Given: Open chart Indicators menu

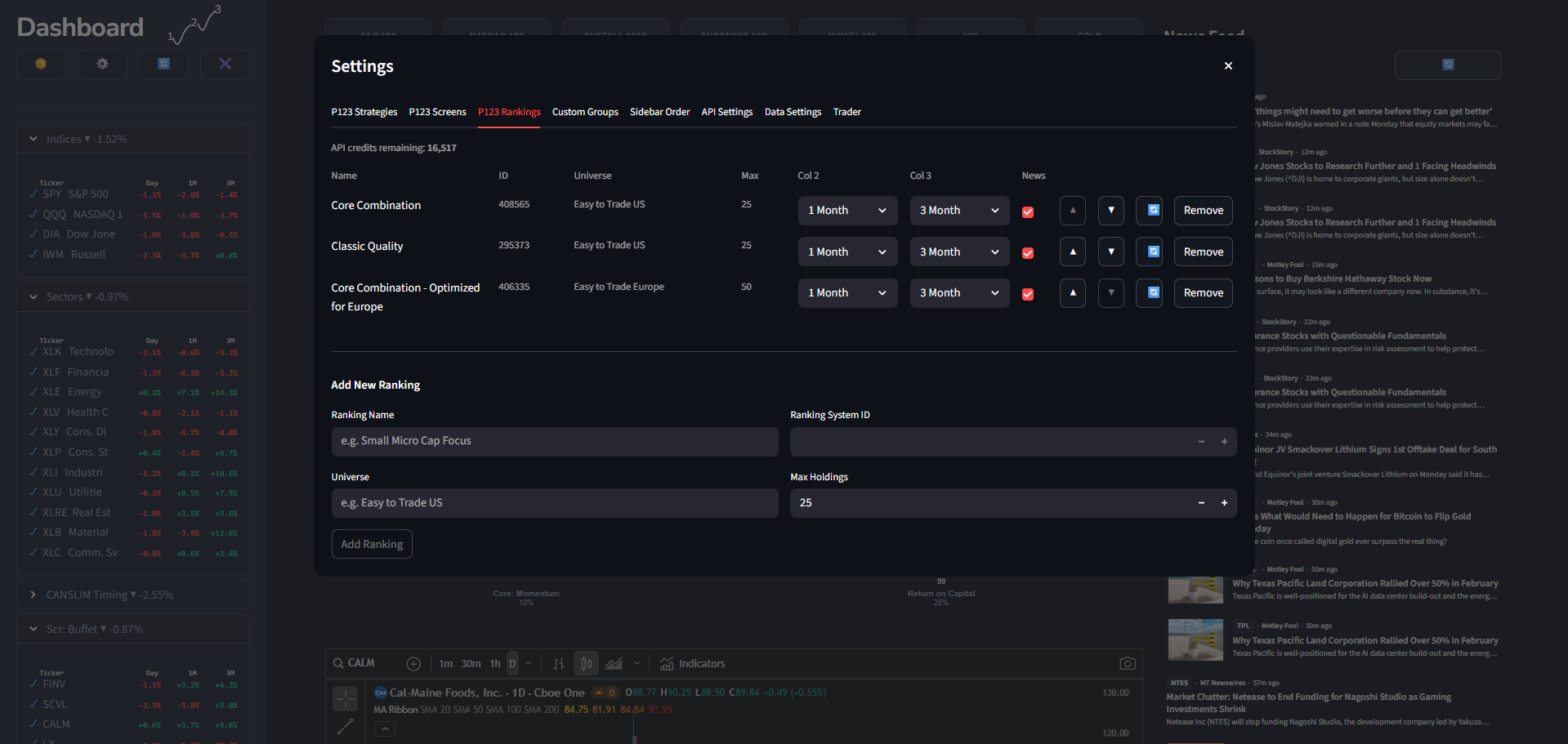Looking at the screenshot, I should click(x=693, y=664).
